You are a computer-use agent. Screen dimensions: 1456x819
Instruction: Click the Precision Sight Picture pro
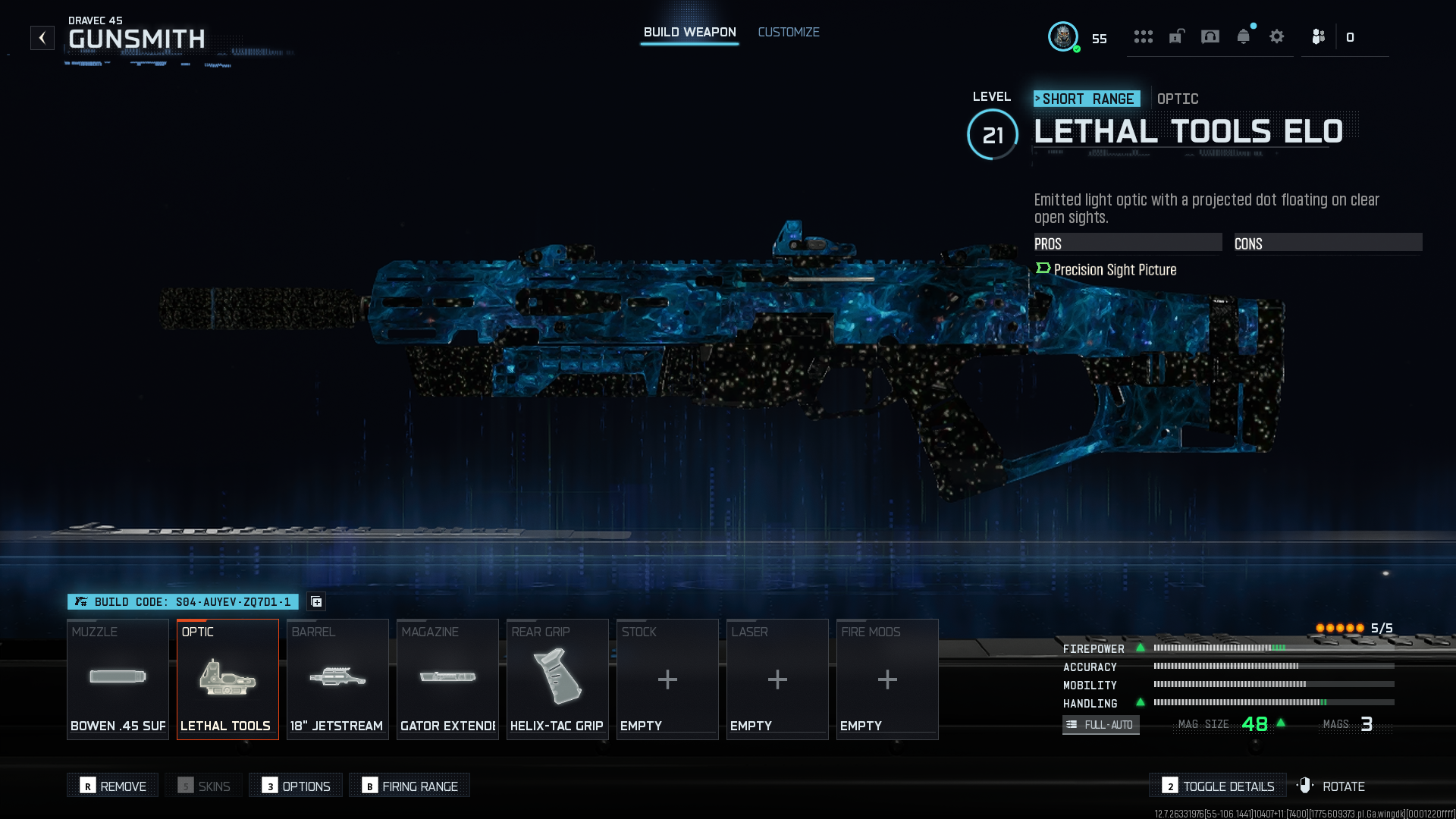(1106, 270)
